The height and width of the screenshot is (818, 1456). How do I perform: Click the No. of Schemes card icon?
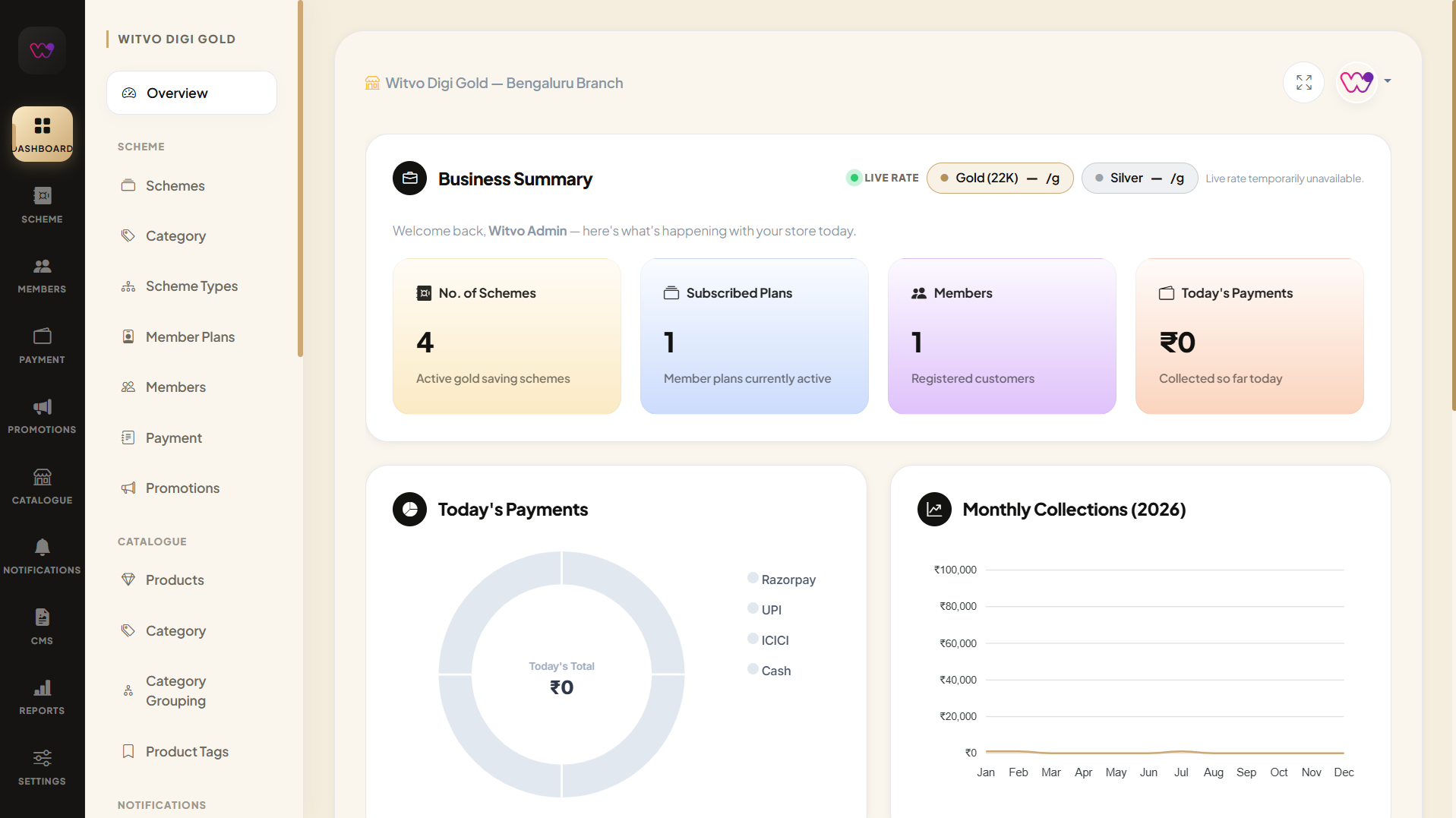pos(424,293)
